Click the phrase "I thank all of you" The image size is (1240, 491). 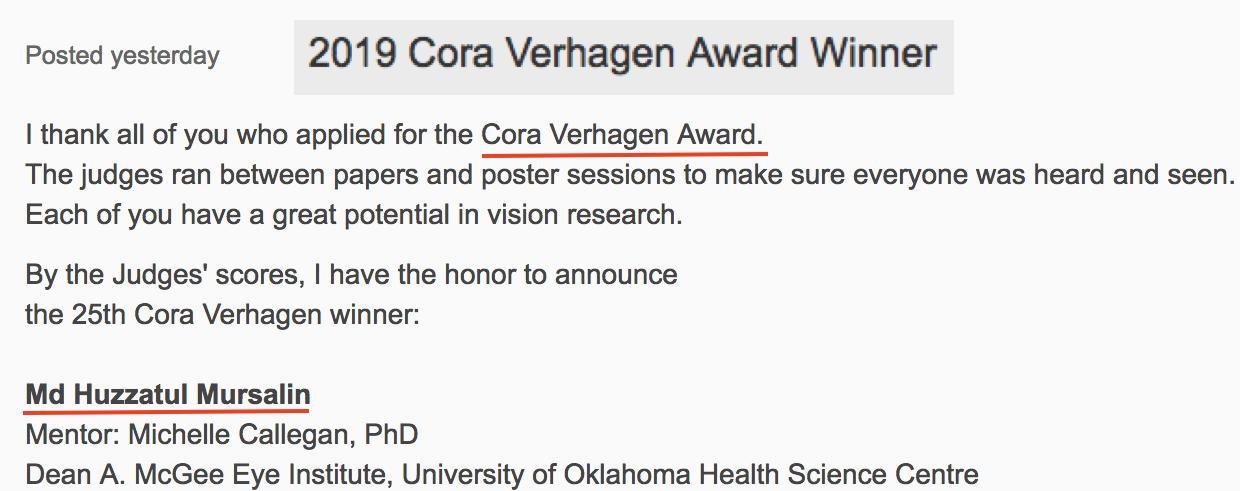pyautogui.click(x=110, y=135)
